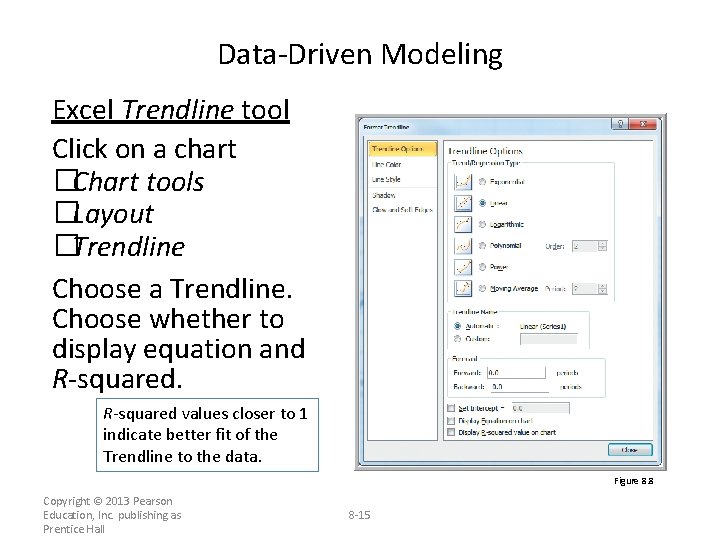Screen dimensions: 720x540
Task: Click the Moving Average trendline chart icon
Action: (463, 288)
